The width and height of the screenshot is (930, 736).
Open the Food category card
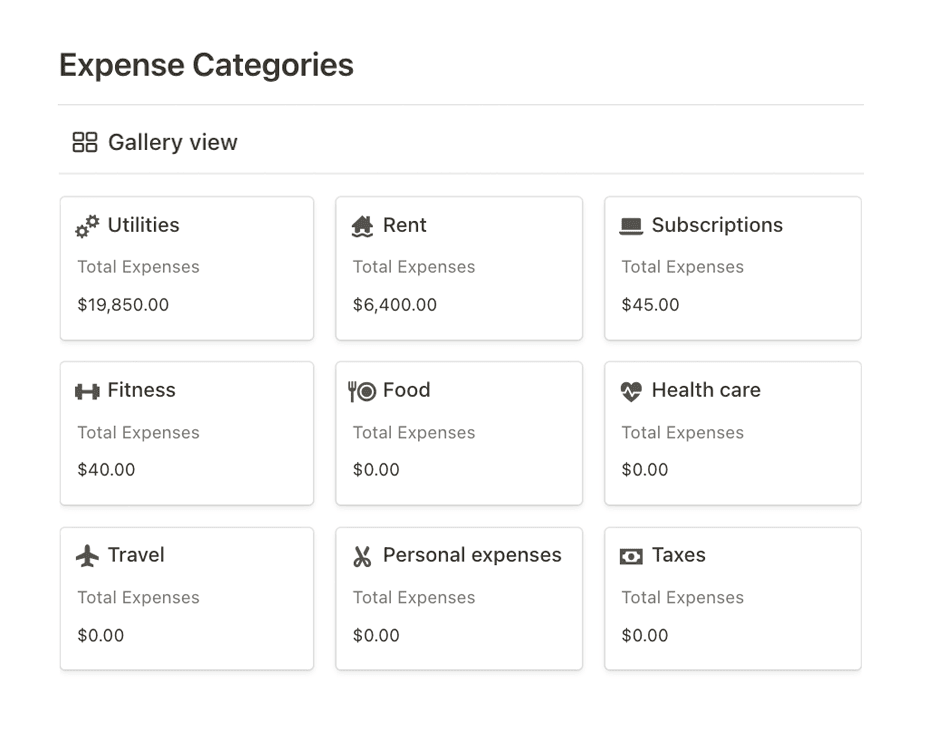(x=459, y=432)
